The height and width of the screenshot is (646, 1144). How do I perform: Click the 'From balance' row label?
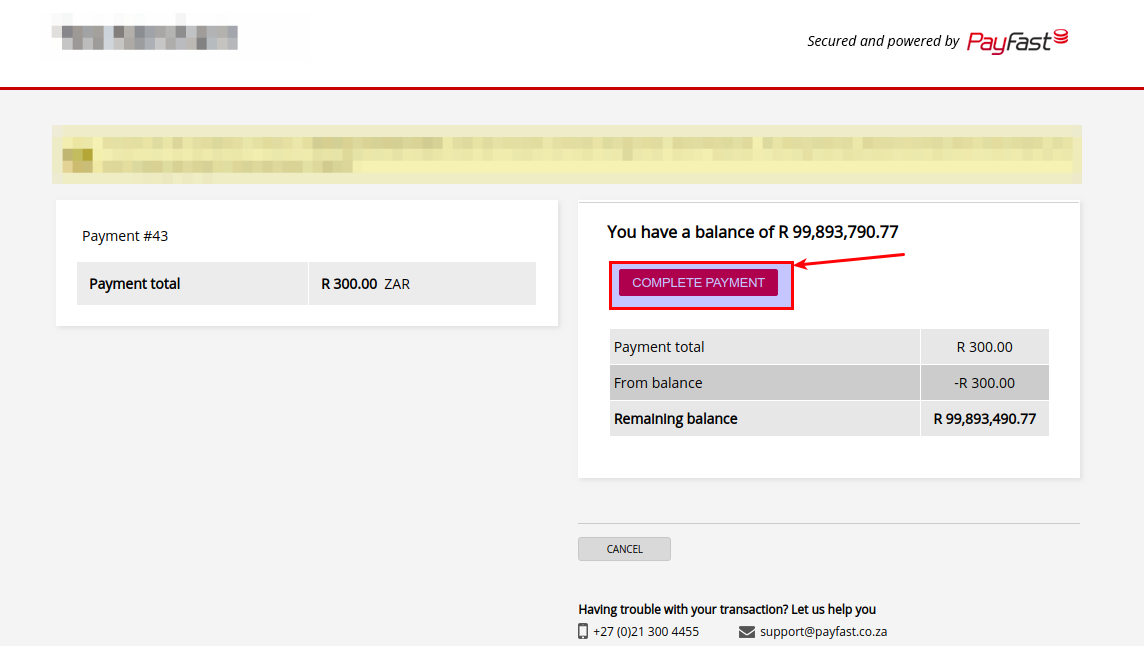(658, 383)
